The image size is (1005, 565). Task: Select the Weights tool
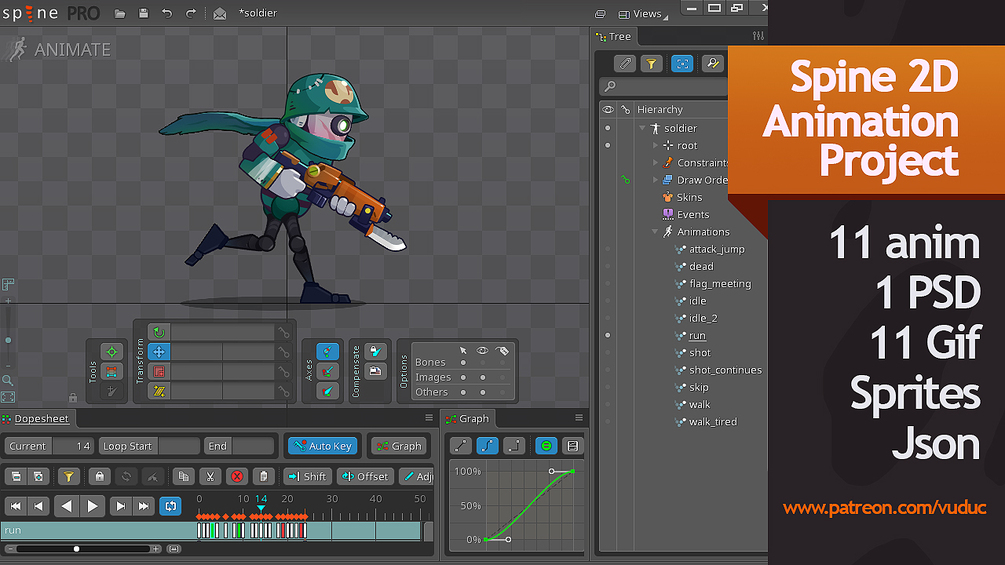click(x=112, y=372)
